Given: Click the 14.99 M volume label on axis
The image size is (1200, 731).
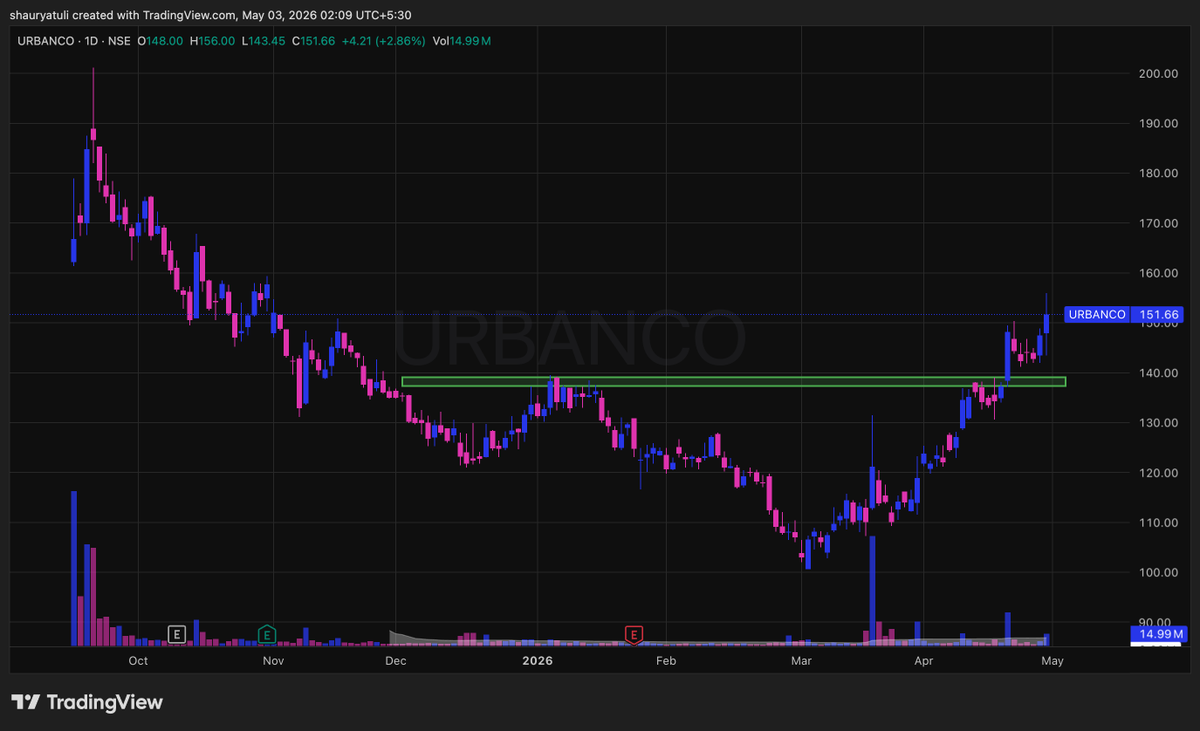Looking at the screenshot, I should point(1160,634).
